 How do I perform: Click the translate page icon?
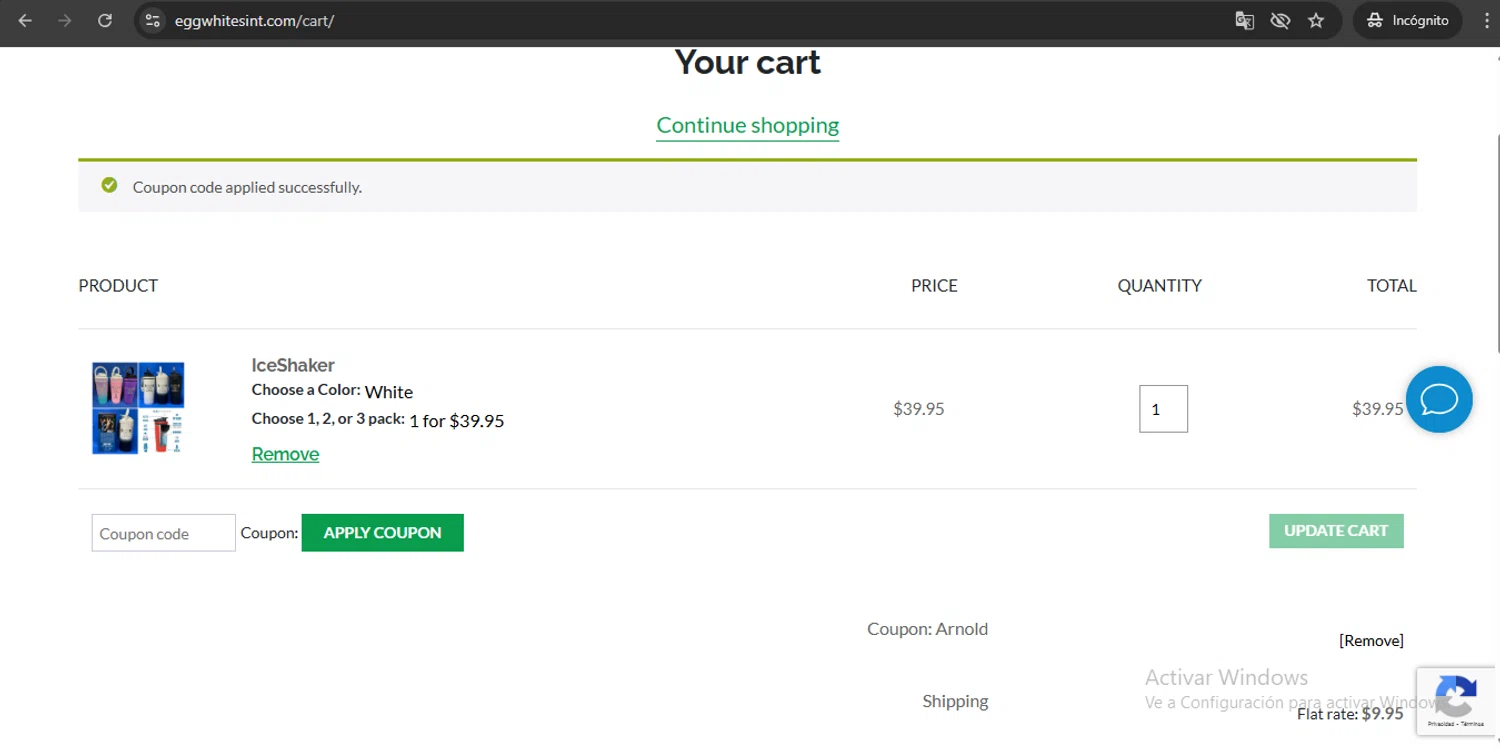[1244, 20]
